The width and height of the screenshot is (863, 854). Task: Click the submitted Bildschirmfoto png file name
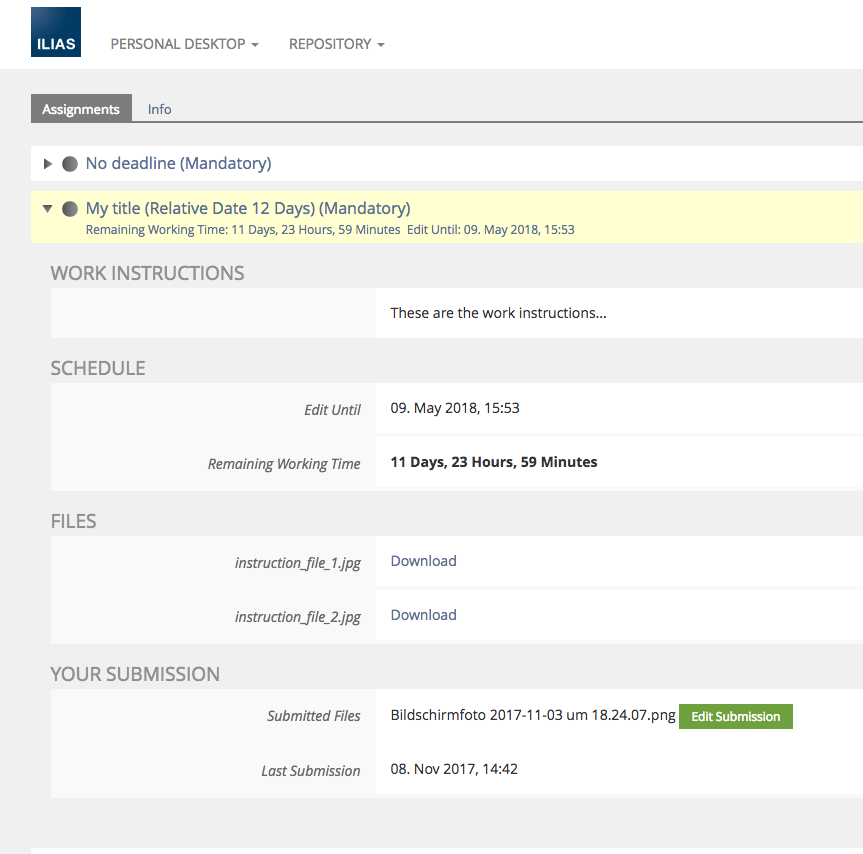[x=533, y=715]
